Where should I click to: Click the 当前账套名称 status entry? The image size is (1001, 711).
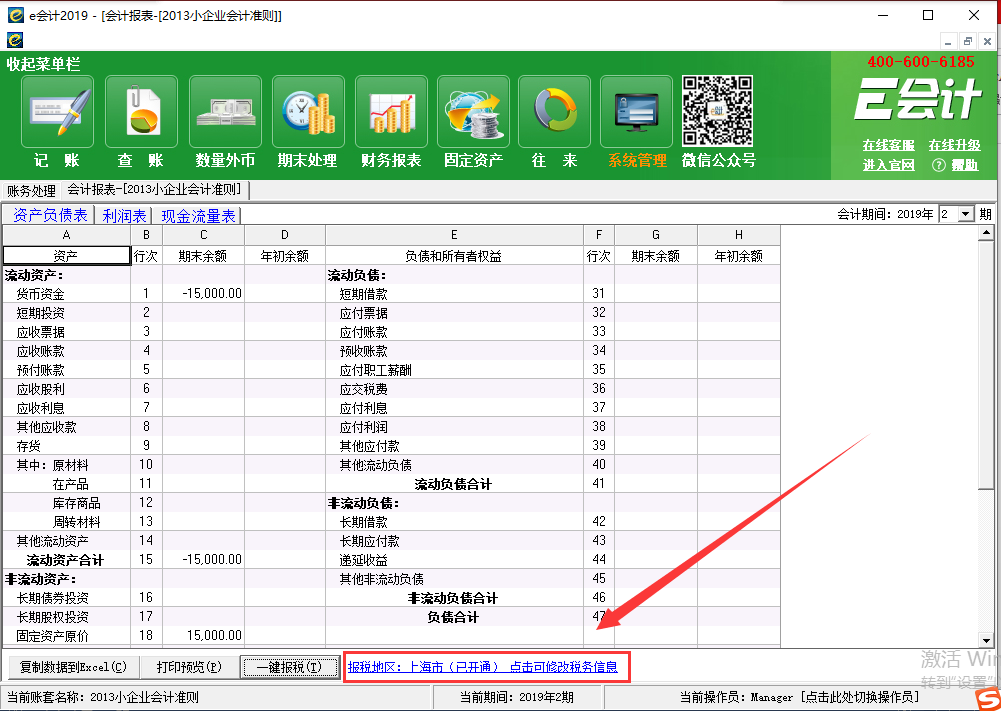(x=103, y=697)
